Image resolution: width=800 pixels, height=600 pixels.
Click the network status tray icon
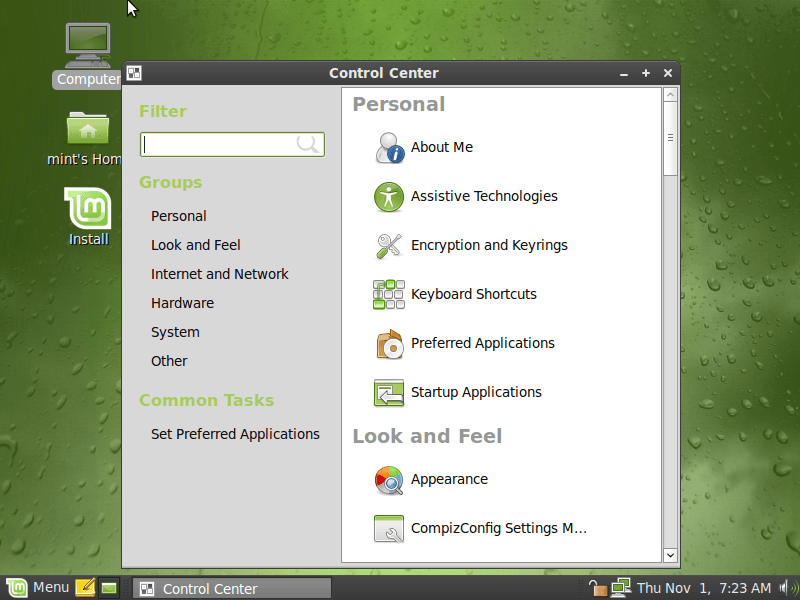[621, 588]
